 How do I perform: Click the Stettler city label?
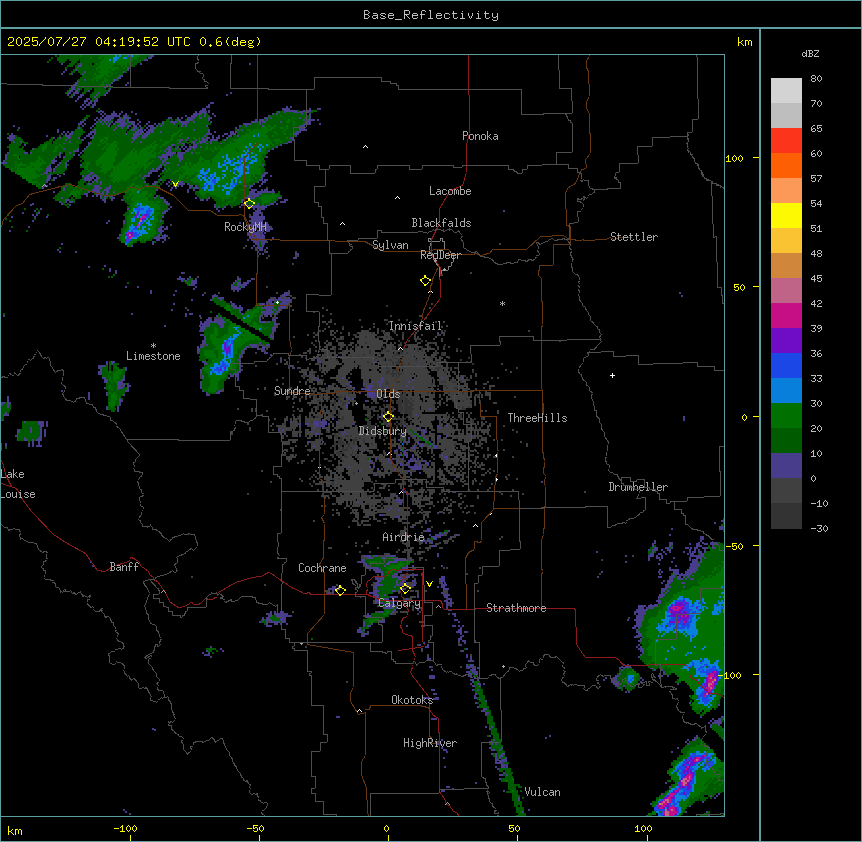634,237
